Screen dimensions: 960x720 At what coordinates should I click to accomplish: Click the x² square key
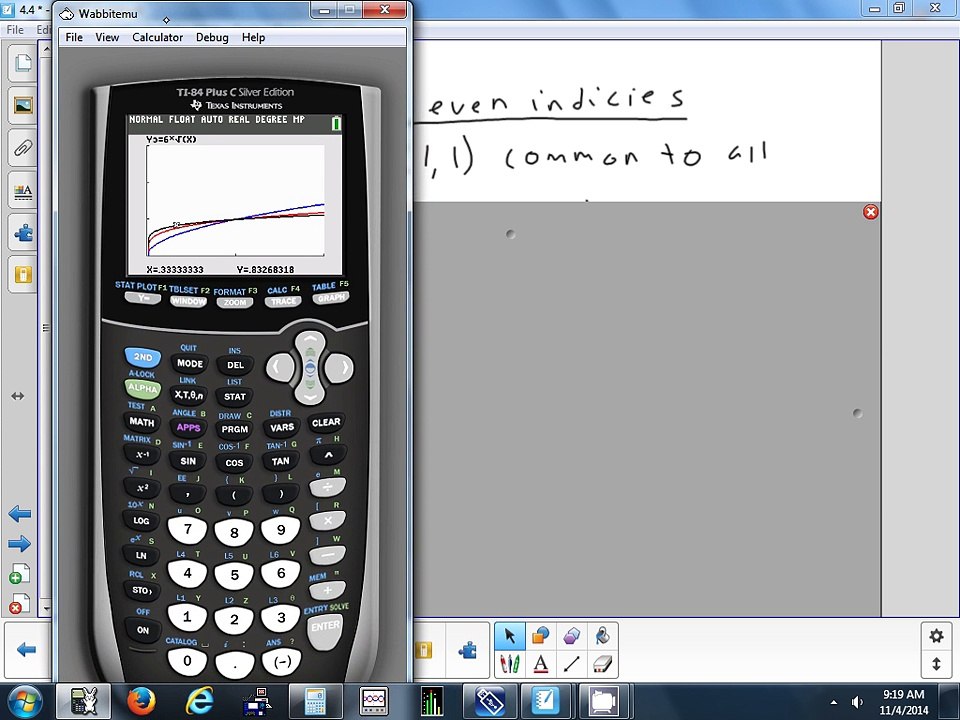[142, 488]
